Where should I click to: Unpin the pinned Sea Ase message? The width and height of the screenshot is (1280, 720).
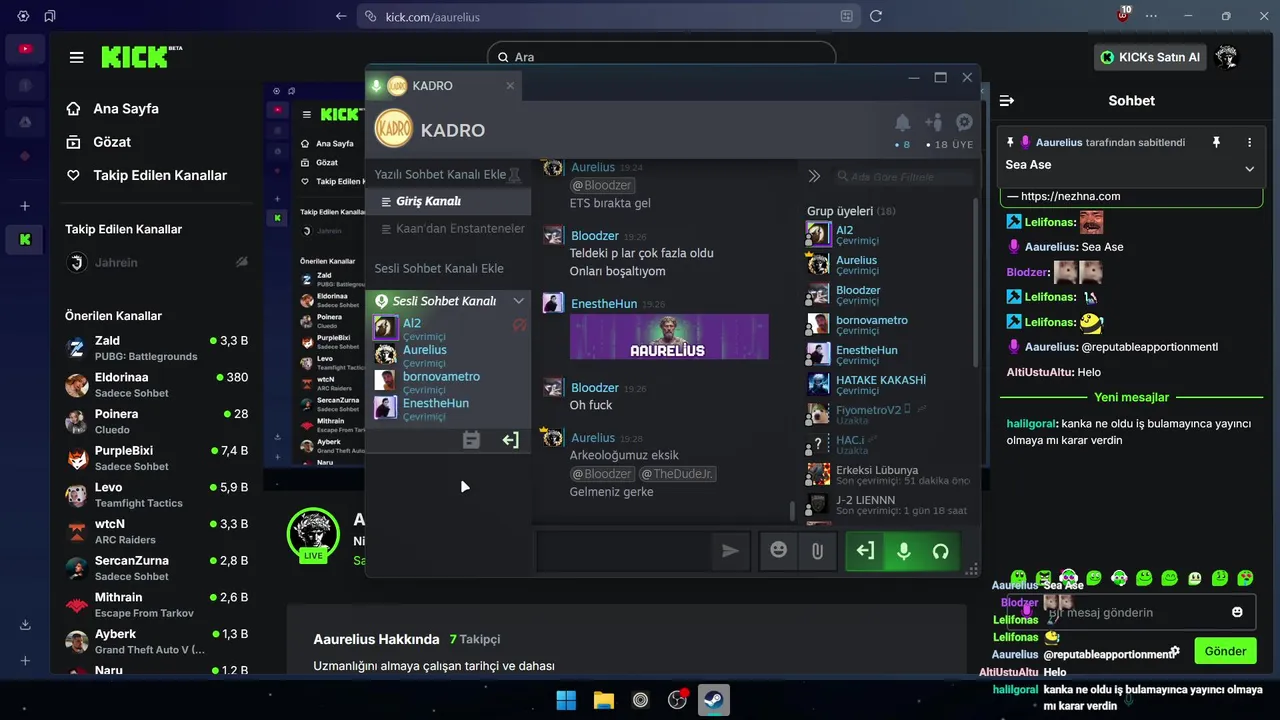[x=1216, y=143]
